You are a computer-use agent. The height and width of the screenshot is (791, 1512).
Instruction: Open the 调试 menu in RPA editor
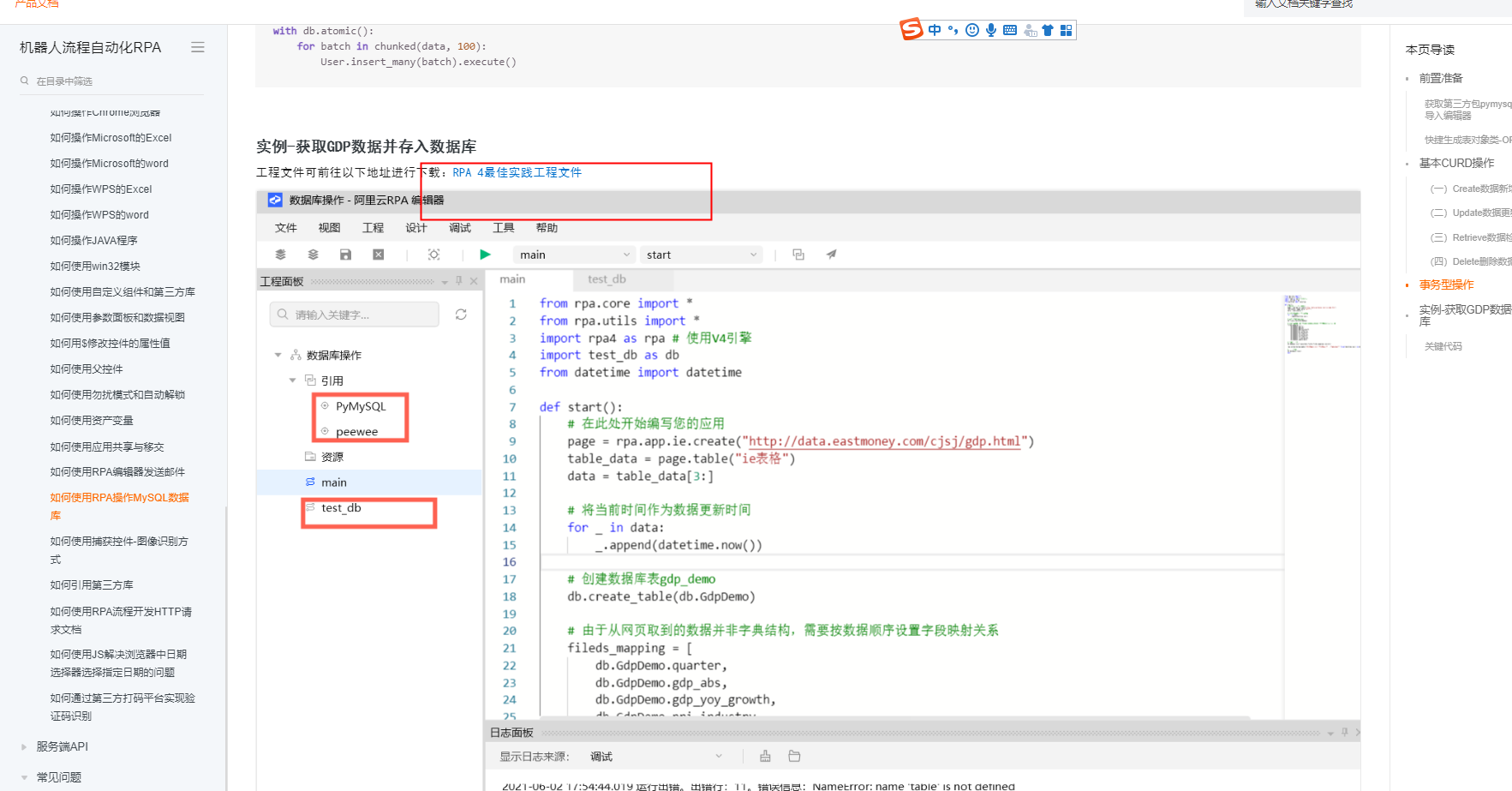click(x=460, y=227)
